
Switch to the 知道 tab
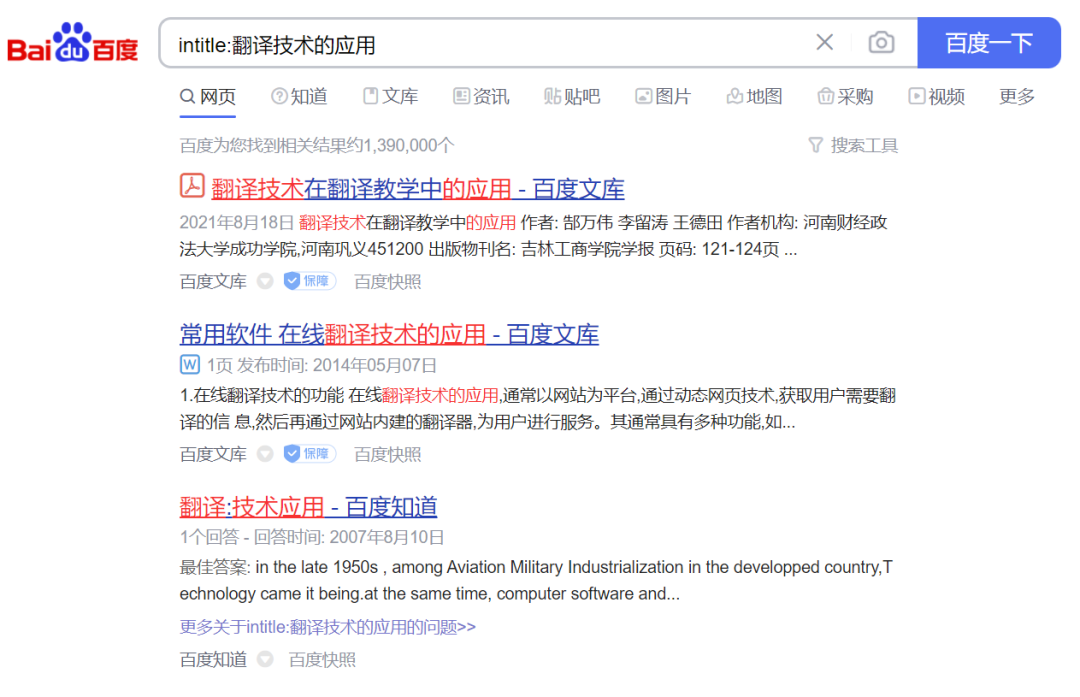tap(299, 96)
